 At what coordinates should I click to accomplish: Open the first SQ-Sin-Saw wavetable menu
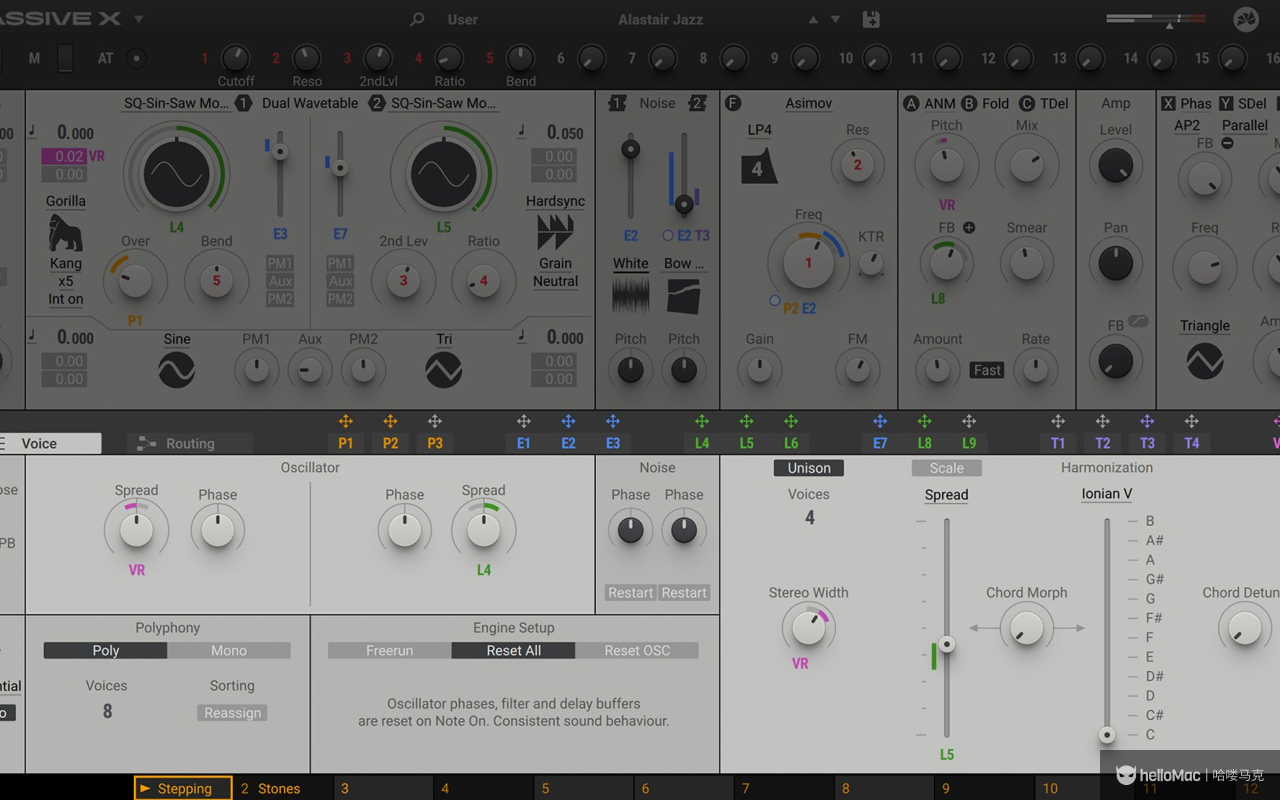176,103
